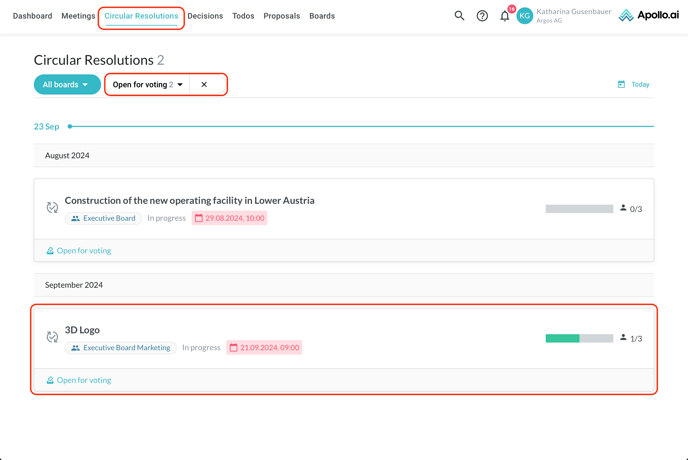Click Today link
The image size is (688, 460).
coord(640,85)
